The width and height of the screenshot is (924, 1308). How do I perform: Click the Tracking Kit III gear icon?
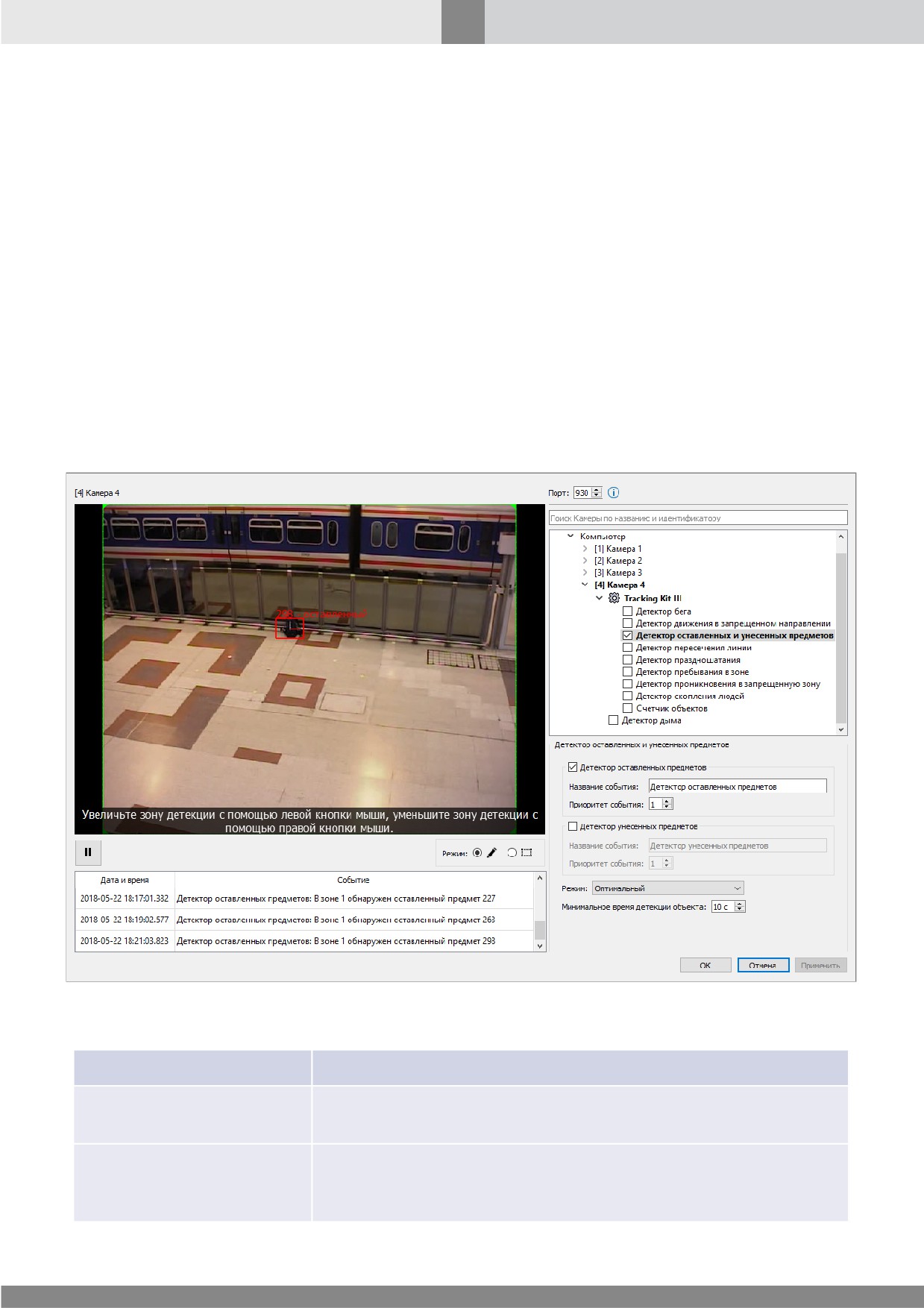(x=614, y=598)
